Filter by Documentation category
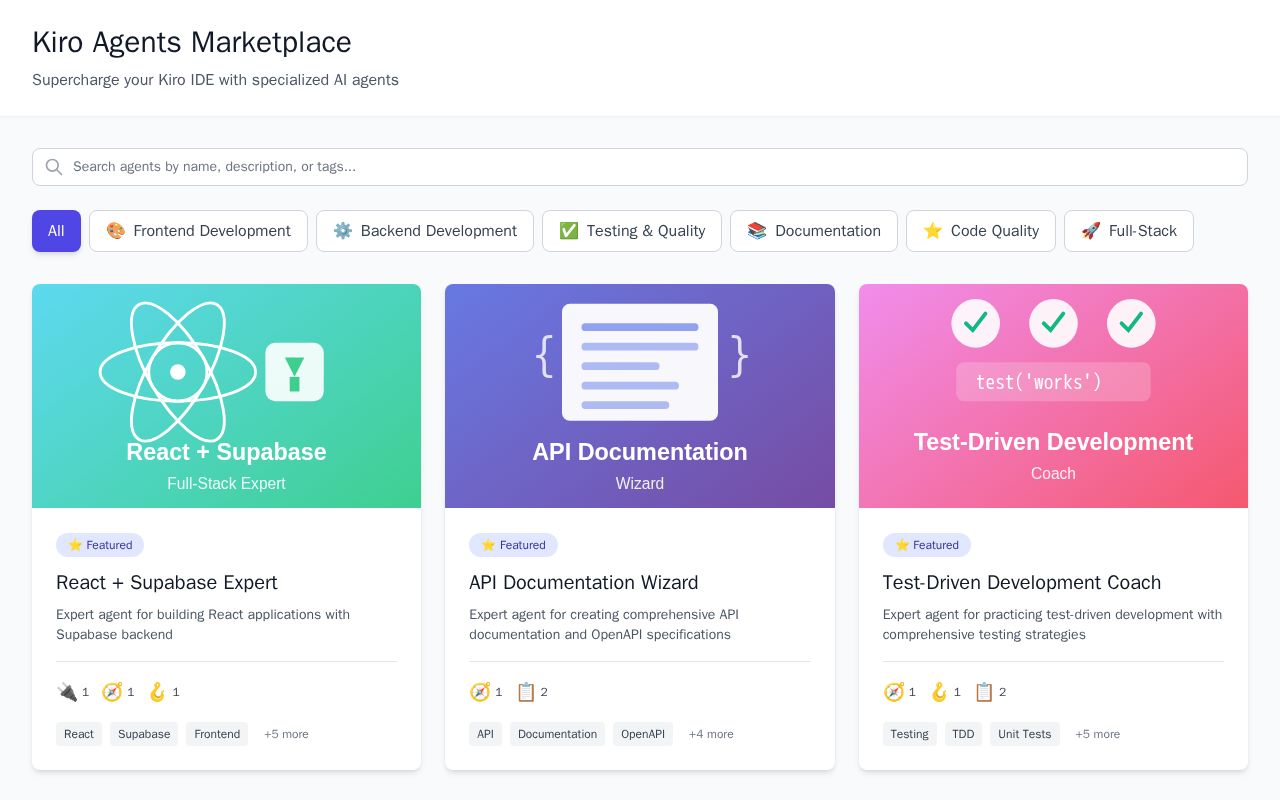 pos(814,231)
